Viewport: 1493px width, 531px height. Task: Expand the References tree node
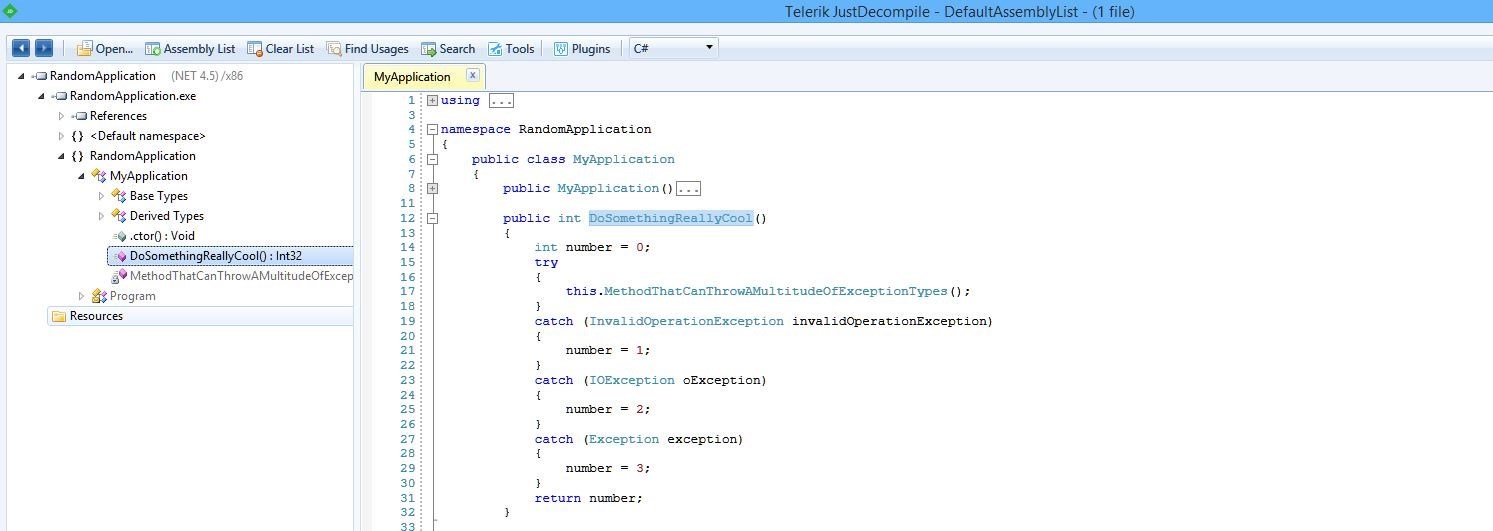click(x=61, y=116)
